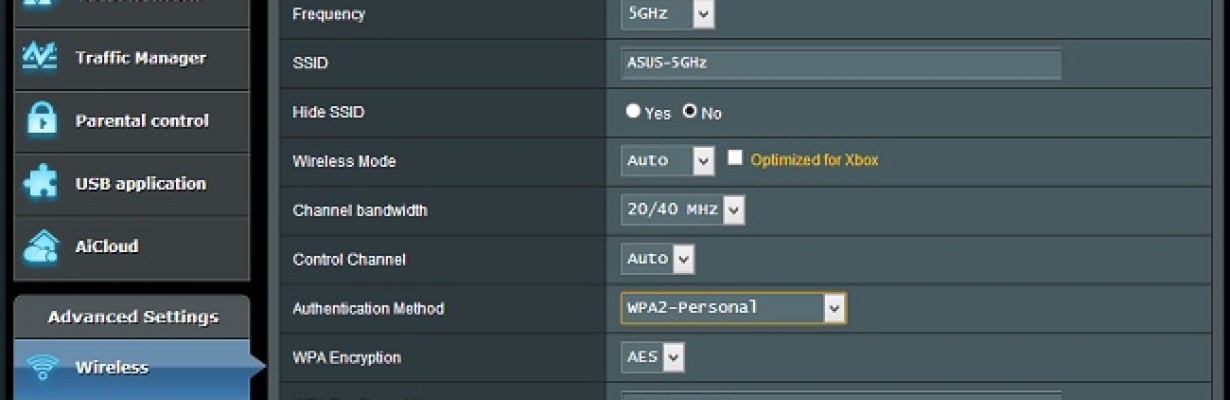Image resolution: width=1230 pixels, height=400 pixels.
Task: Open the USB application menu item
Action: click(131, 184)
